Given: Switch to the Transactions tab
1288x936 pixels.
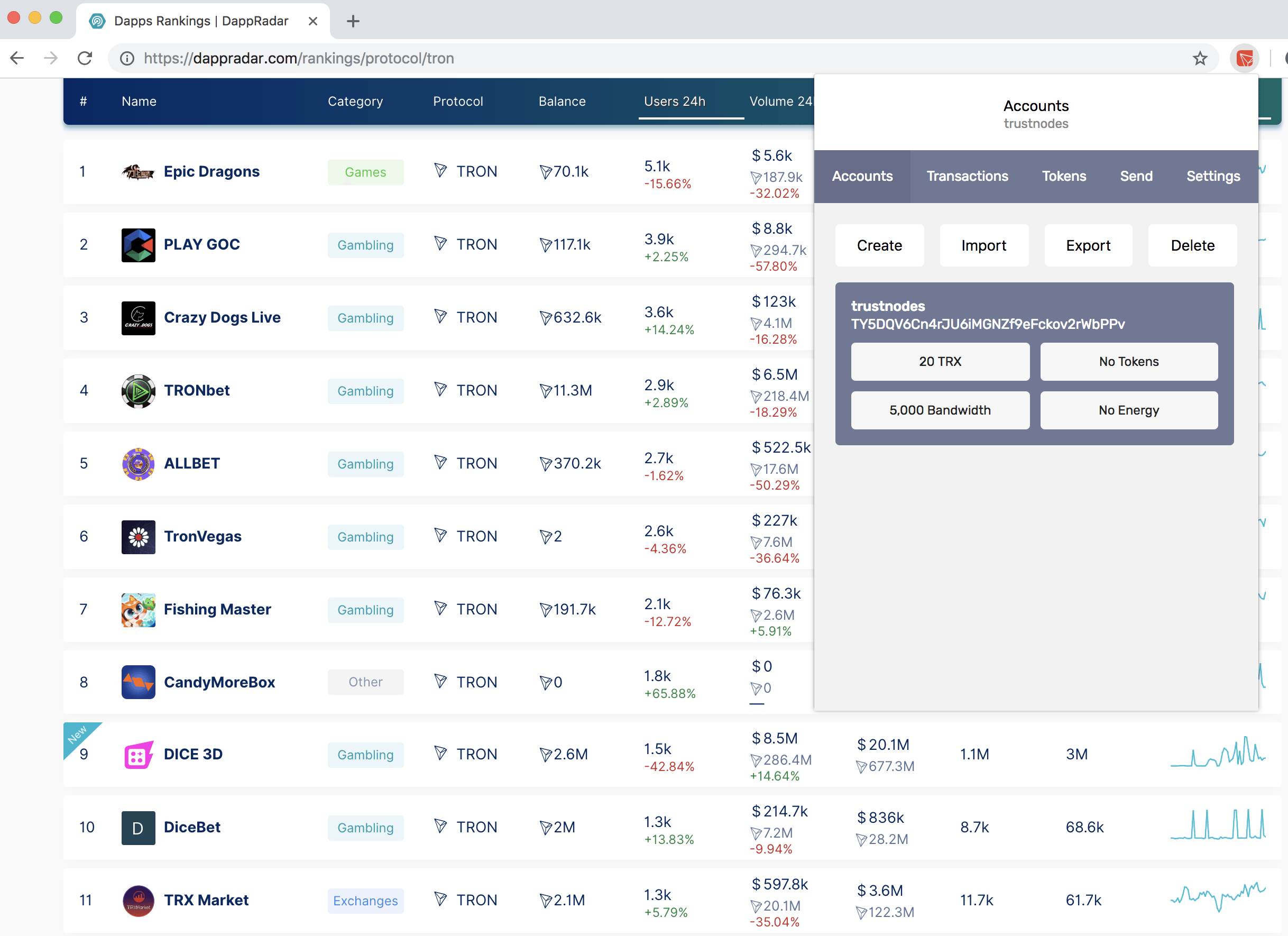Looking at the screenshot, I should 967,176.
